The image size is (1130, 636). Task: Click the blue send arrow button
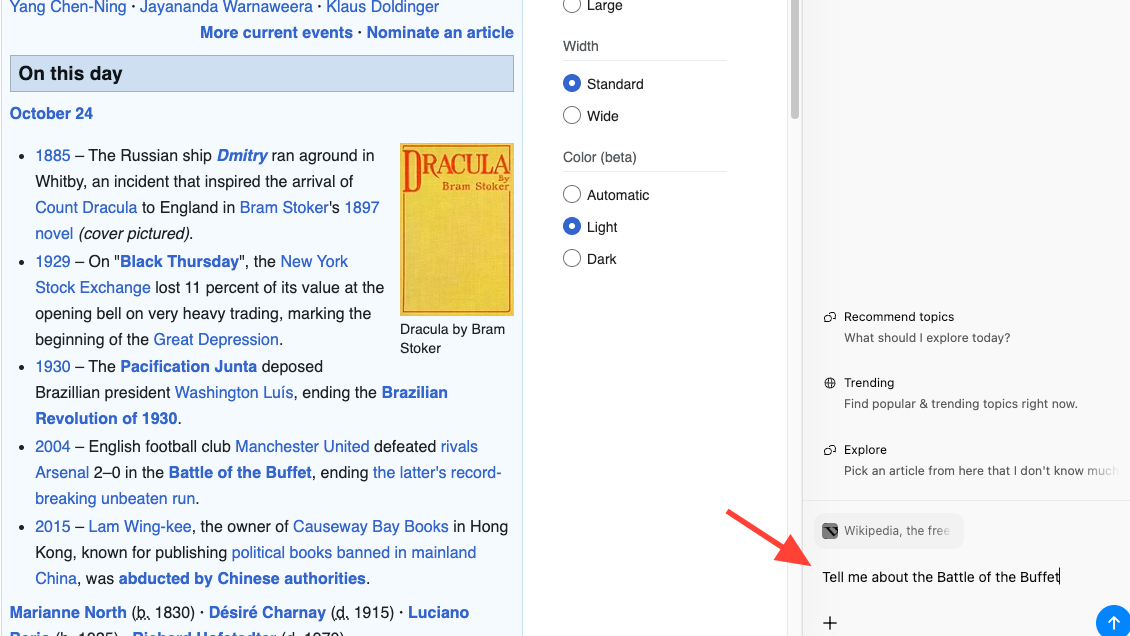click(x=1113, y=622)
